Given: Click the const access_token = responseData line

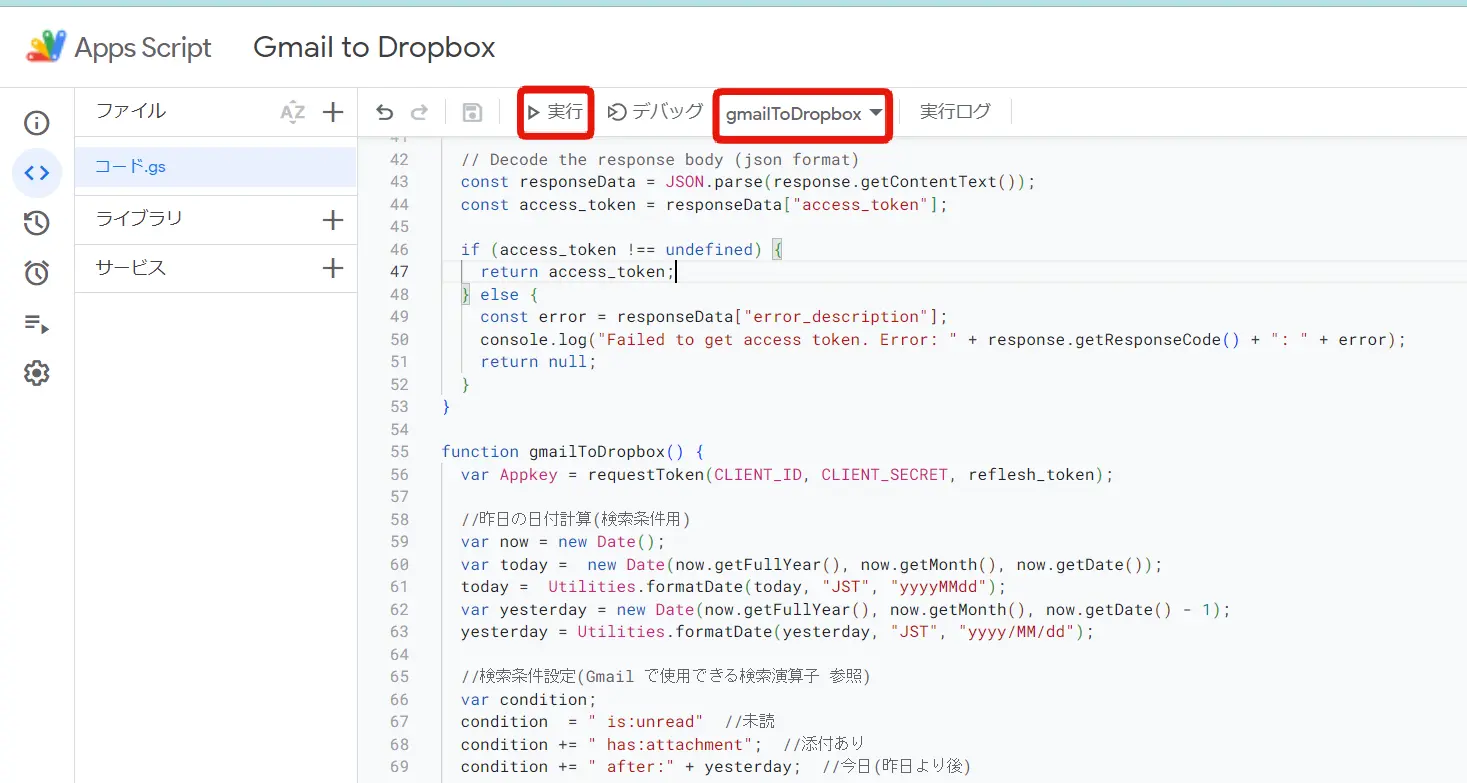Looking at the screenshot, I should tap(704, 205).
